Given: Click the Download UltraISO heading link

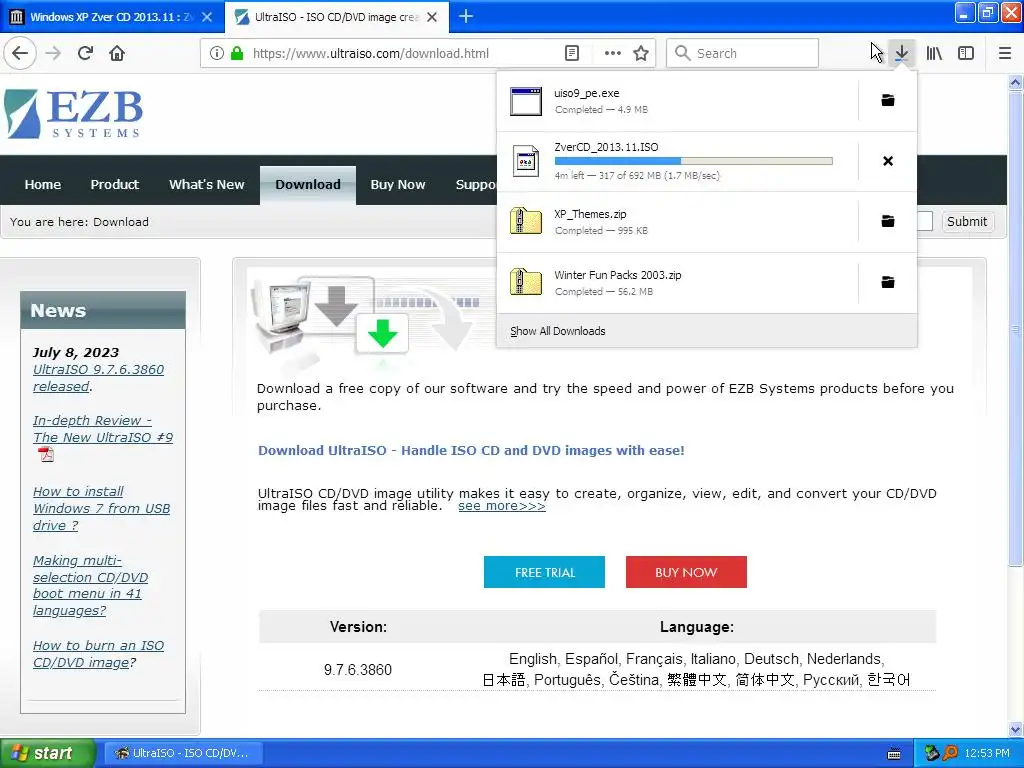Looking at the screenshot, I should [471, 451].
